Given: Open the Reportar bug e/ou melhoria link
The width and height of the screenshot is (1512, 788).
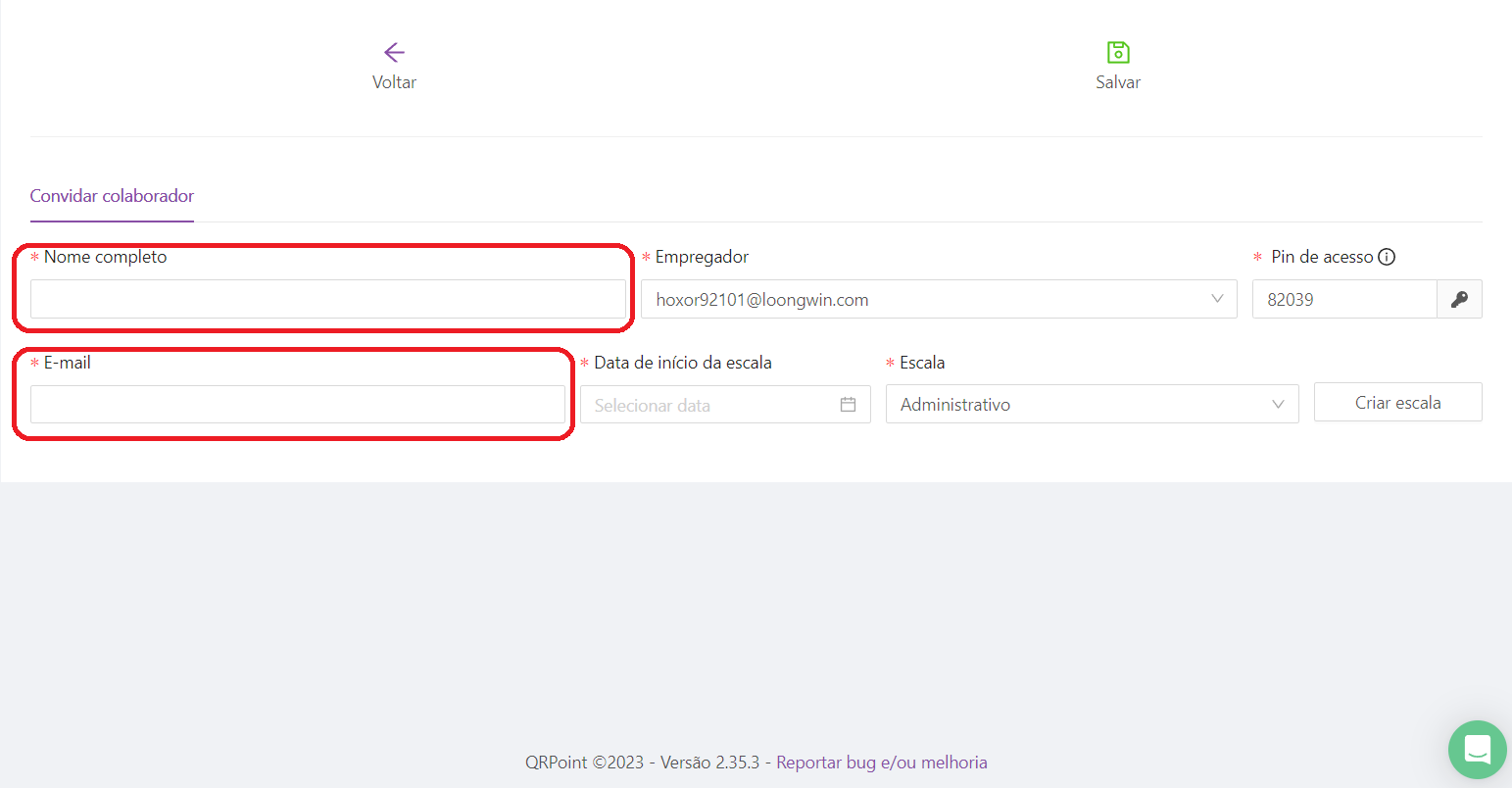Looking at the screenshot, I should point(881,763).
